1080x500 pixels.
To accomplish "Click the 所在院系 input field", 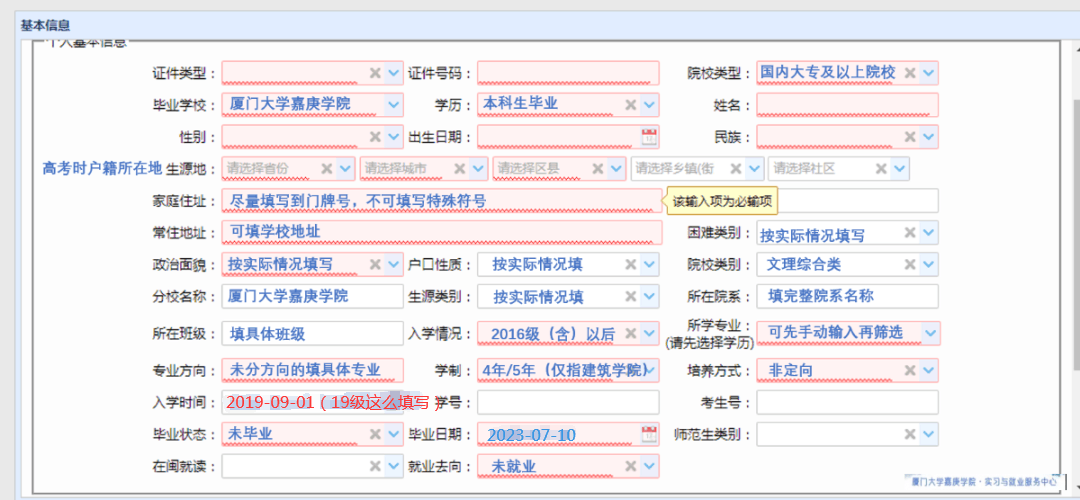I will pos(847,296).
